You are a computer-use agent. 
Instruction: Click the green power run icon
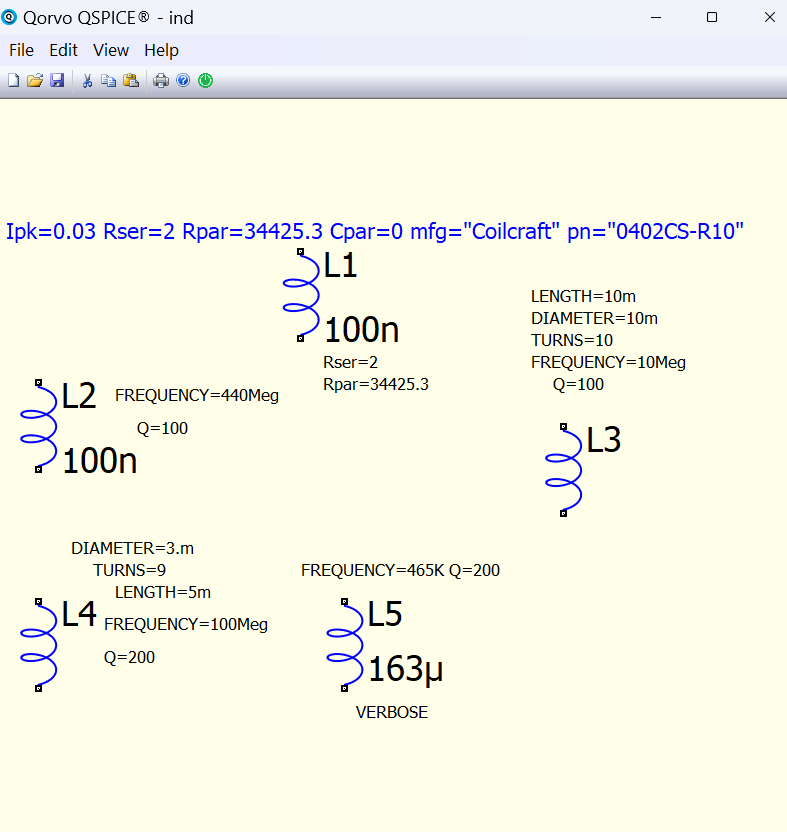(x=205, y=81)
